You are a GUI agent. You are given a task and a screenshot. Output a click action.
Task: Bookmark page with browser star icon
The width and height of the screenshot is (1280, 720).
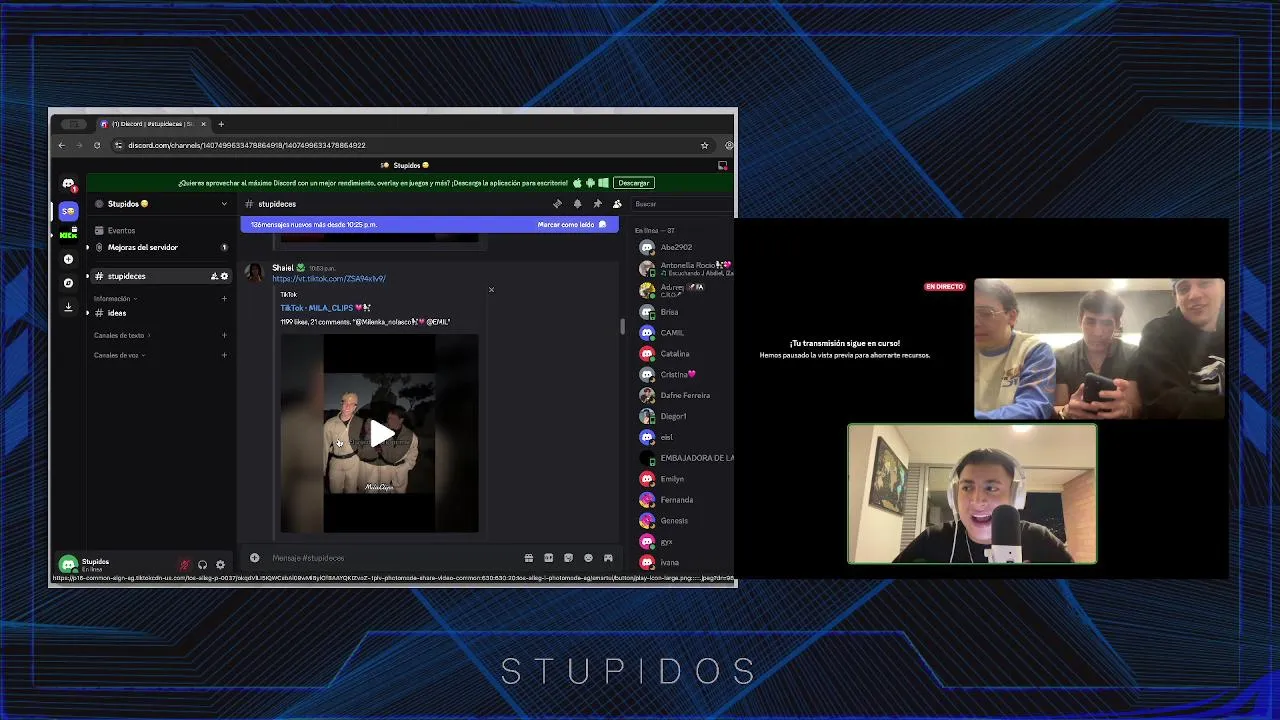[x=704, y=145]
